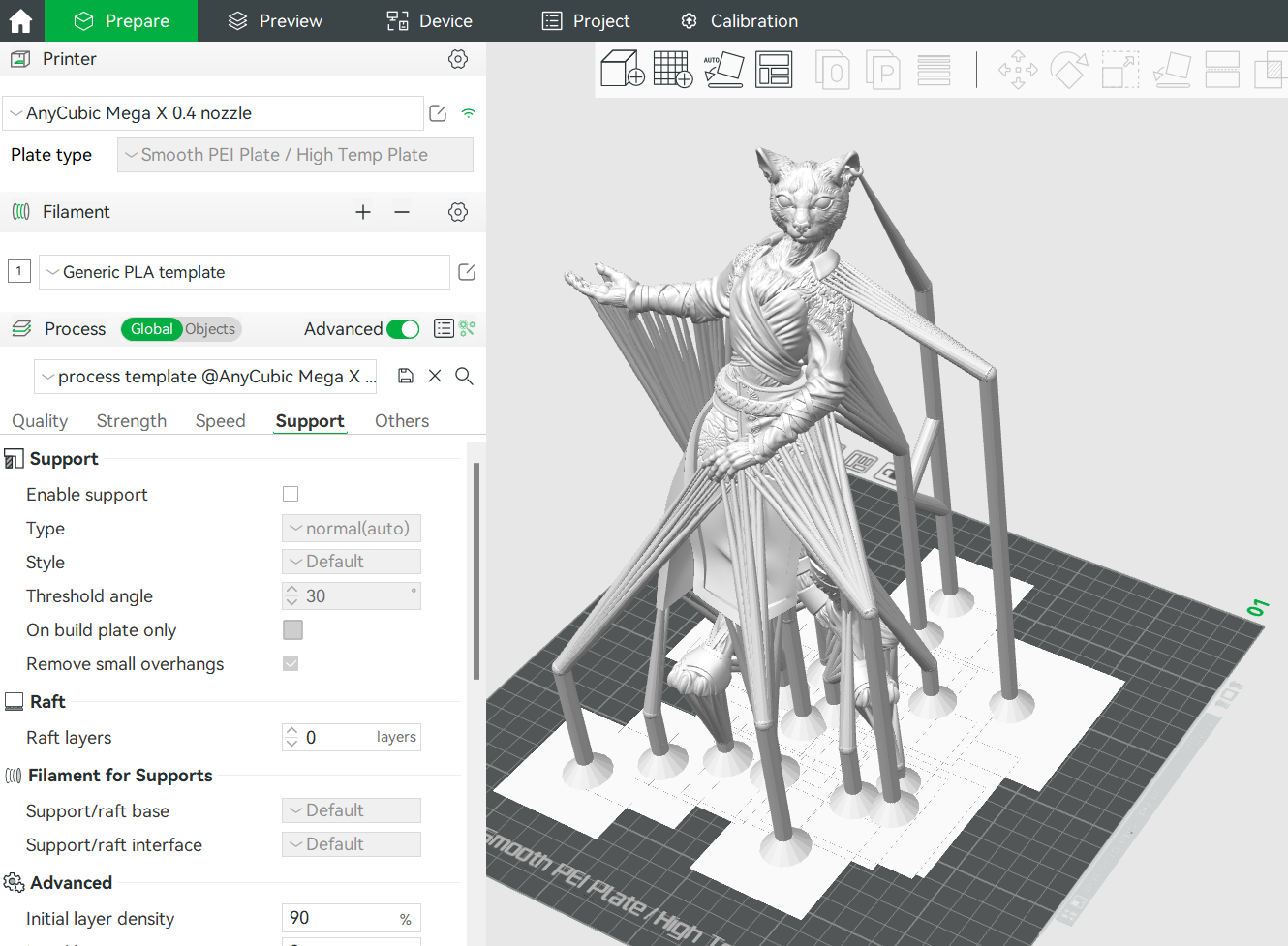
Task: Open the support Style dropdown
Action: 352,562
